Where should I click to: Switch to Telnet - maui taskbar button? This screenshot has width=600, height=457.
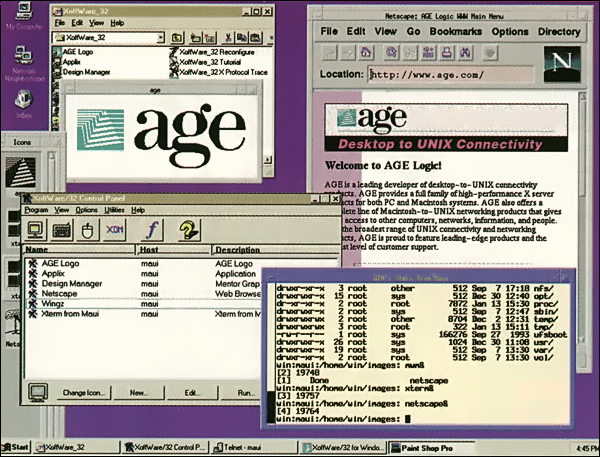(x=254, y=447)
